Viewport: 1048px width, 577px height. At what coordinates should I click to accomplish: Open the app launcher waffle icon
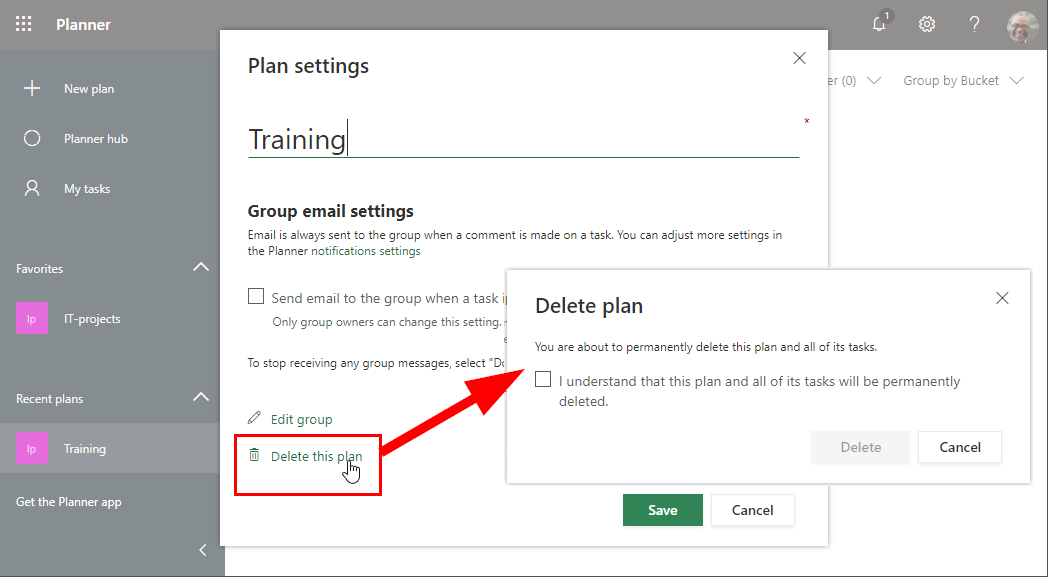coord(23,25)
